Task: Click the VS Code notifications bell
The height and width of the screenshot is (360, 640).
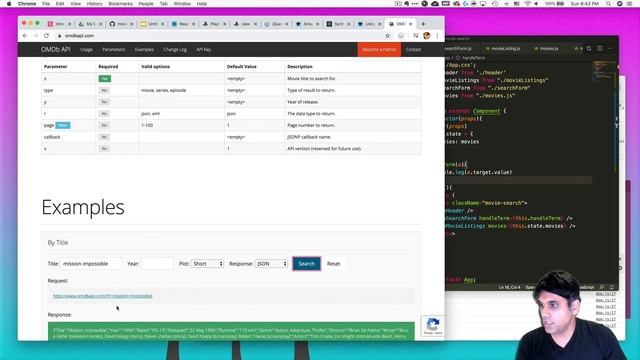Action: pyautogui.click(x=611, y=287)
